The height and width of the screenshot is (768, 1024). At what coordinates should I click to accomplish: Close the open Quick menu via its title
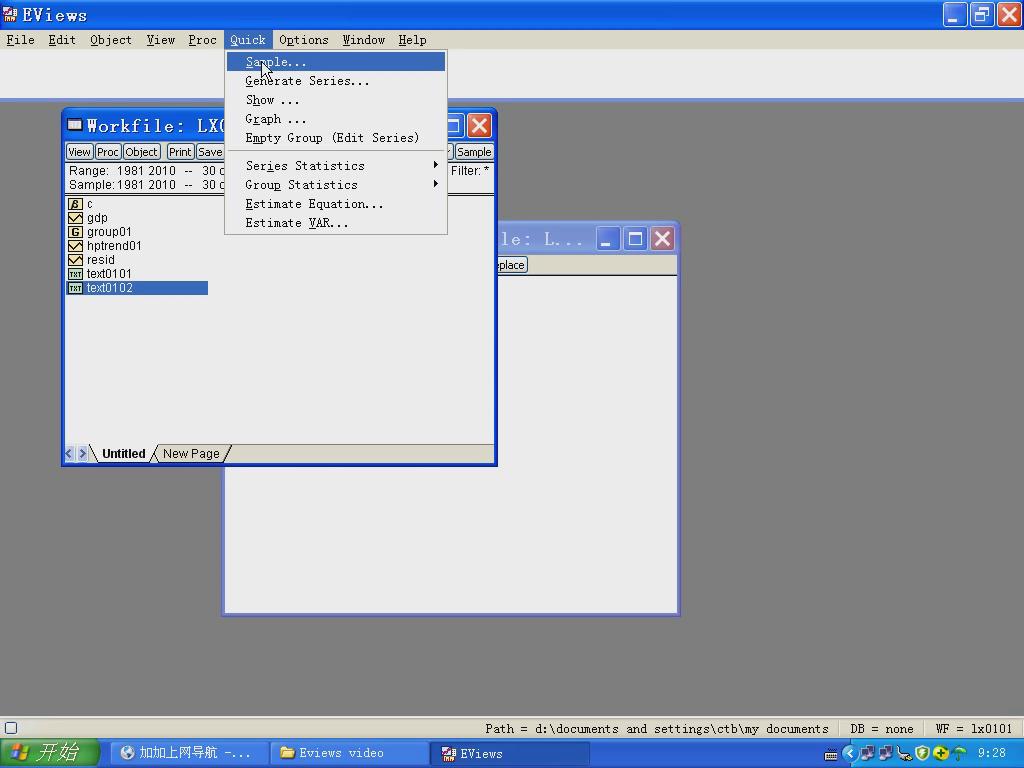pos(248,40)
